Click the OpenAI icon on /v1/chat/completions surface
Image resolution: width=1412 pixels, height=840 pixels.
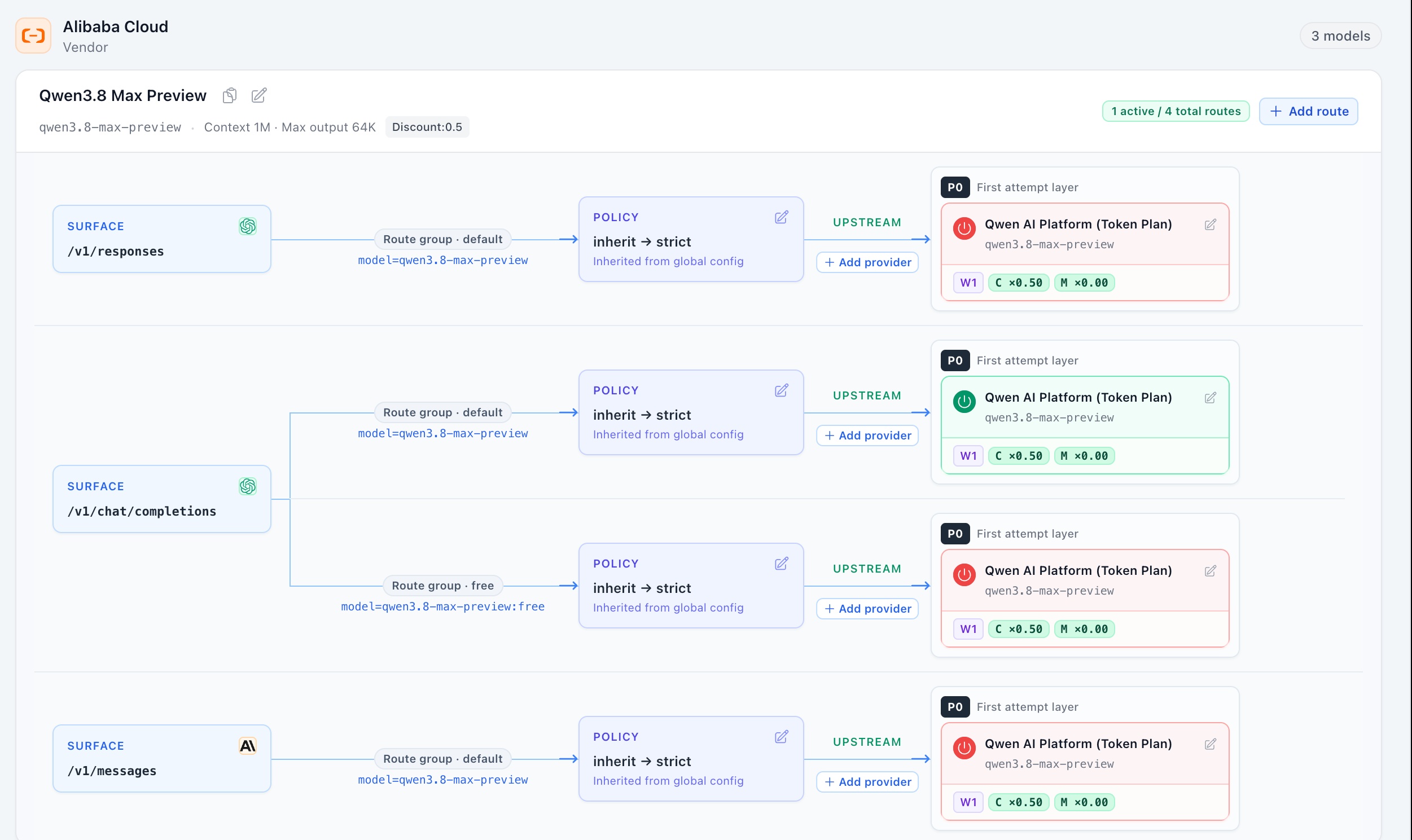[x=247, y=486]
